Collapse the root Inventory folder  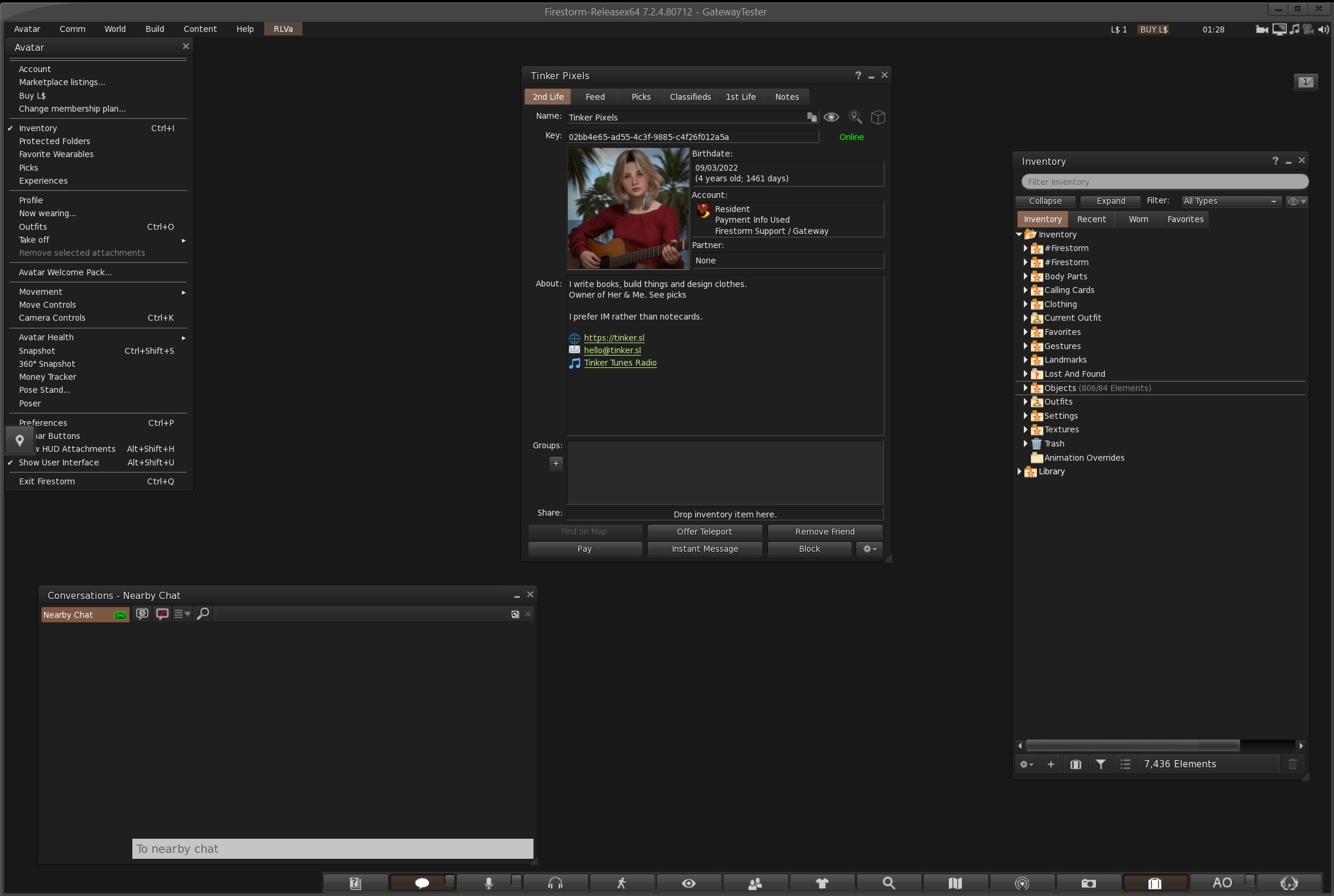click(x=1020, y=234)
